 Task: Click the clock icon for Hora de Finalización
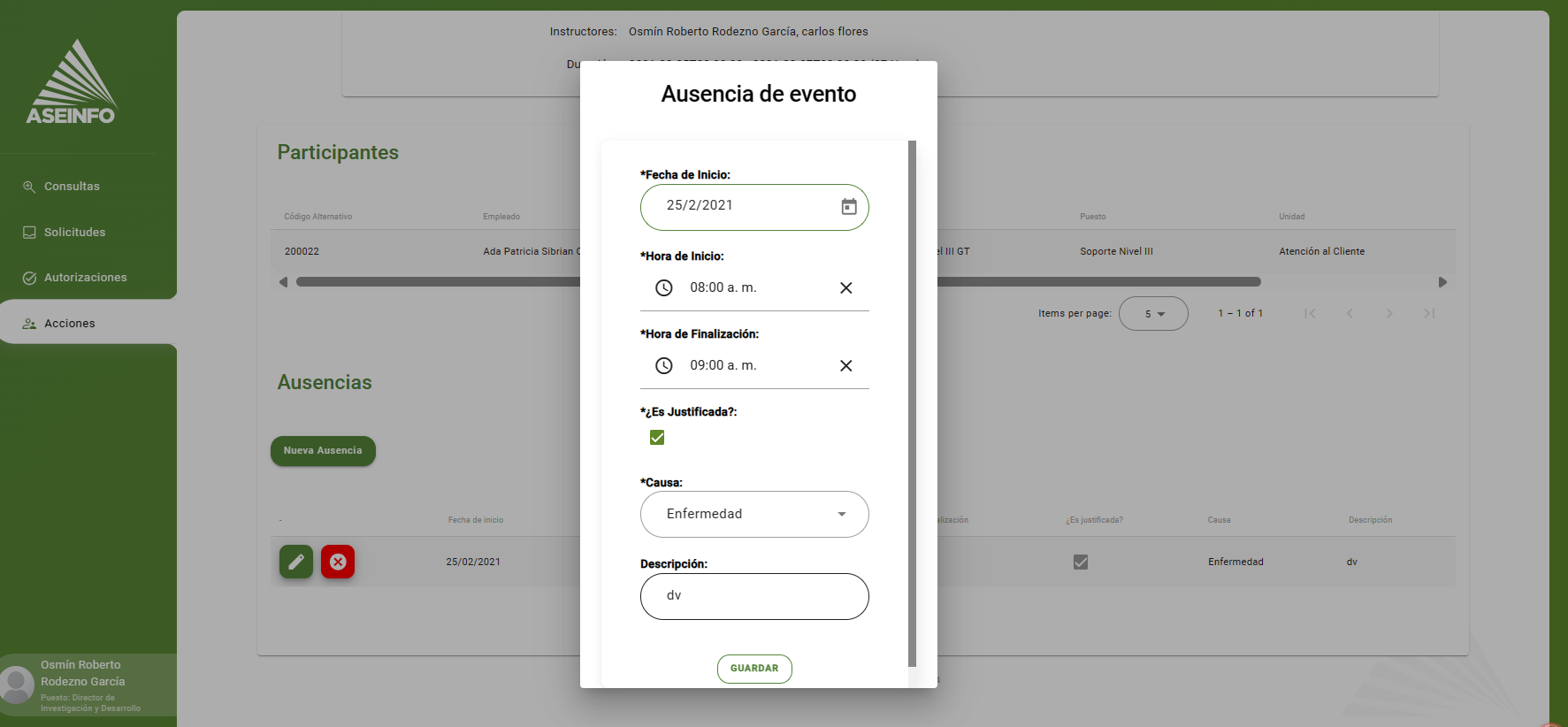(663, 365)
